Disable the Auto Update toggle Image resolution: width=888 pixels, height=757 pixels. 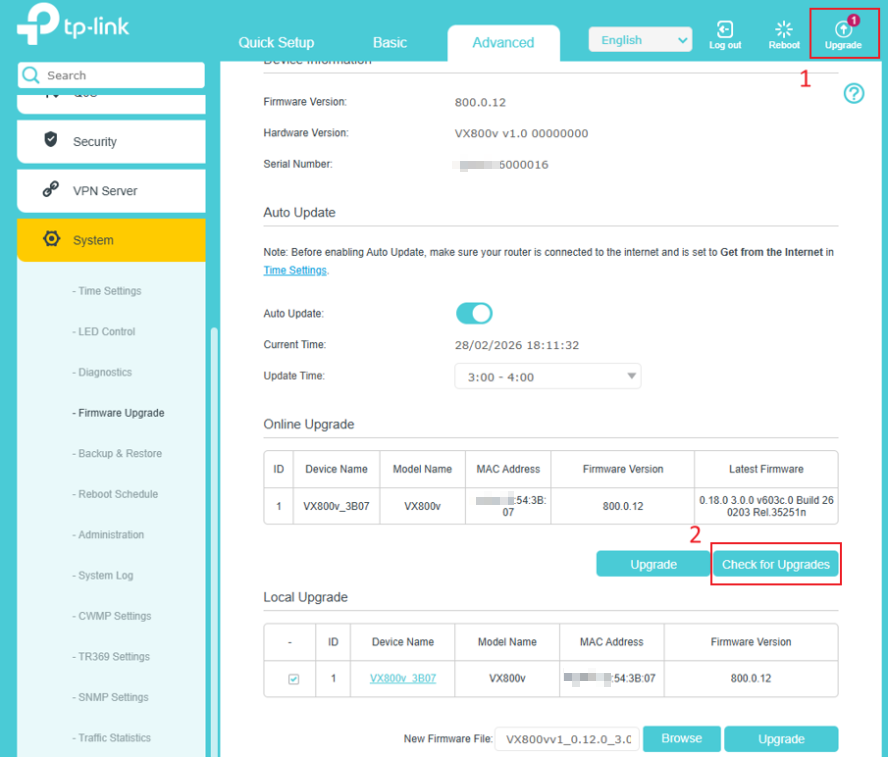pyautogui.click(x=474, y=314)
